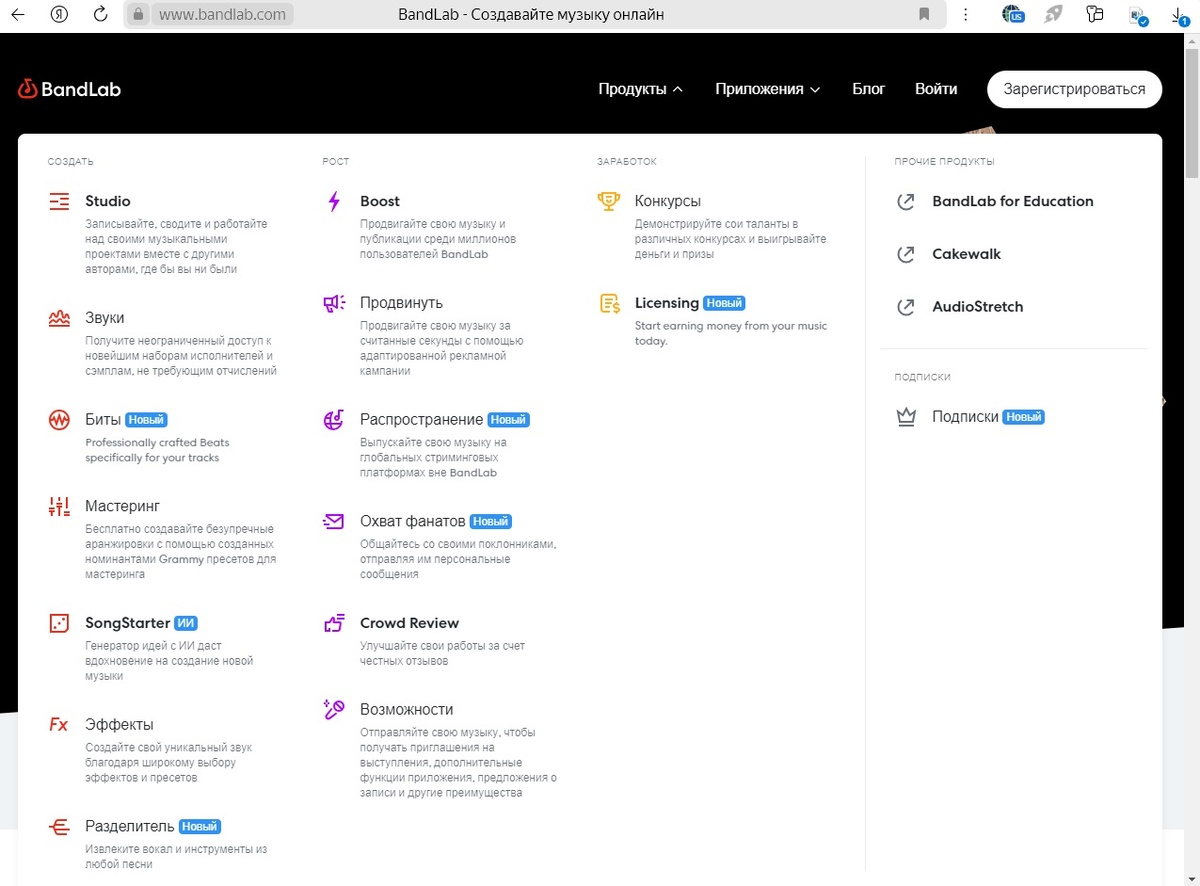Click the Звуки waveform icon
1200x886 pixels.
pyautogui.click(x=59, y=318)
